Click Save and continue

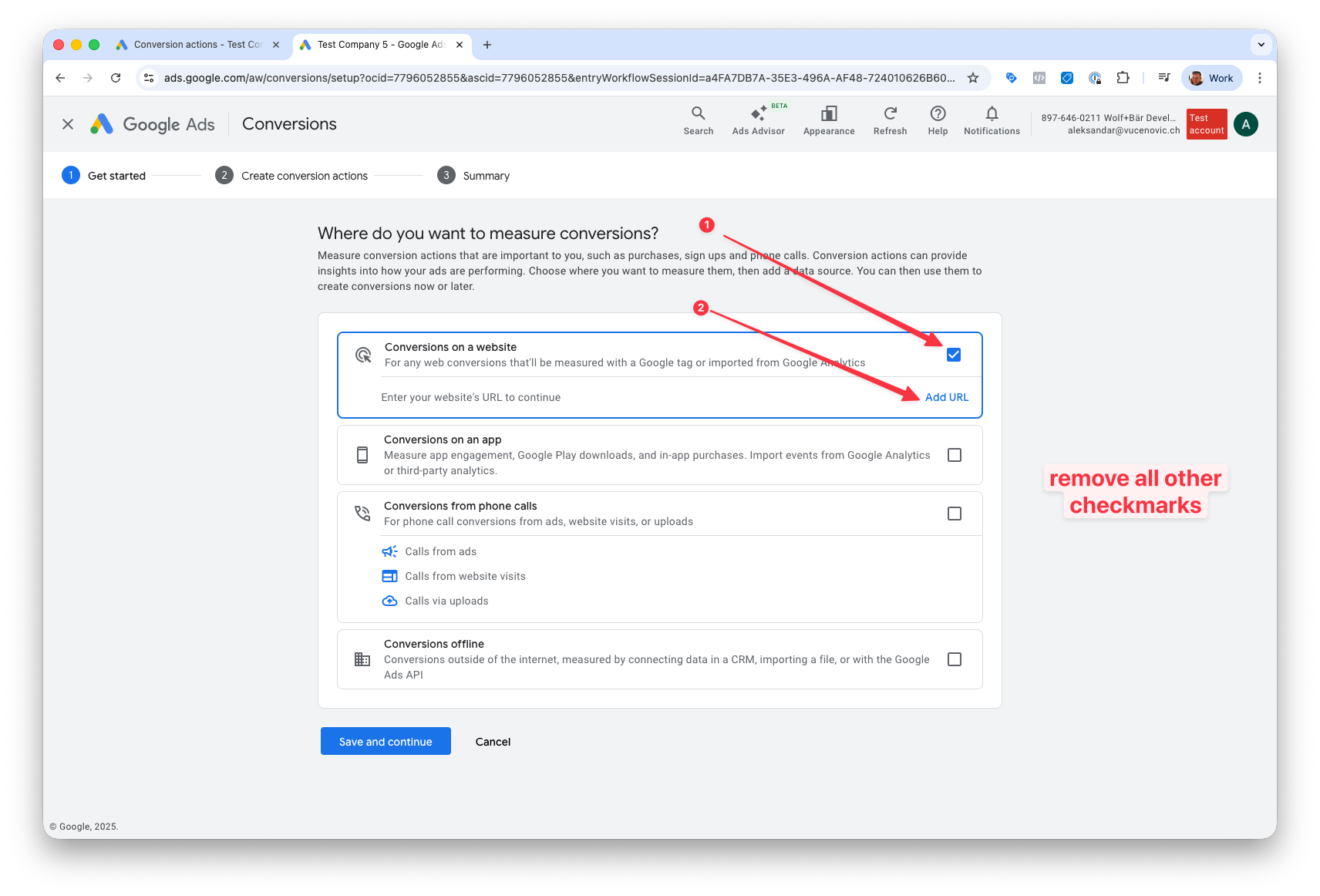385,741
